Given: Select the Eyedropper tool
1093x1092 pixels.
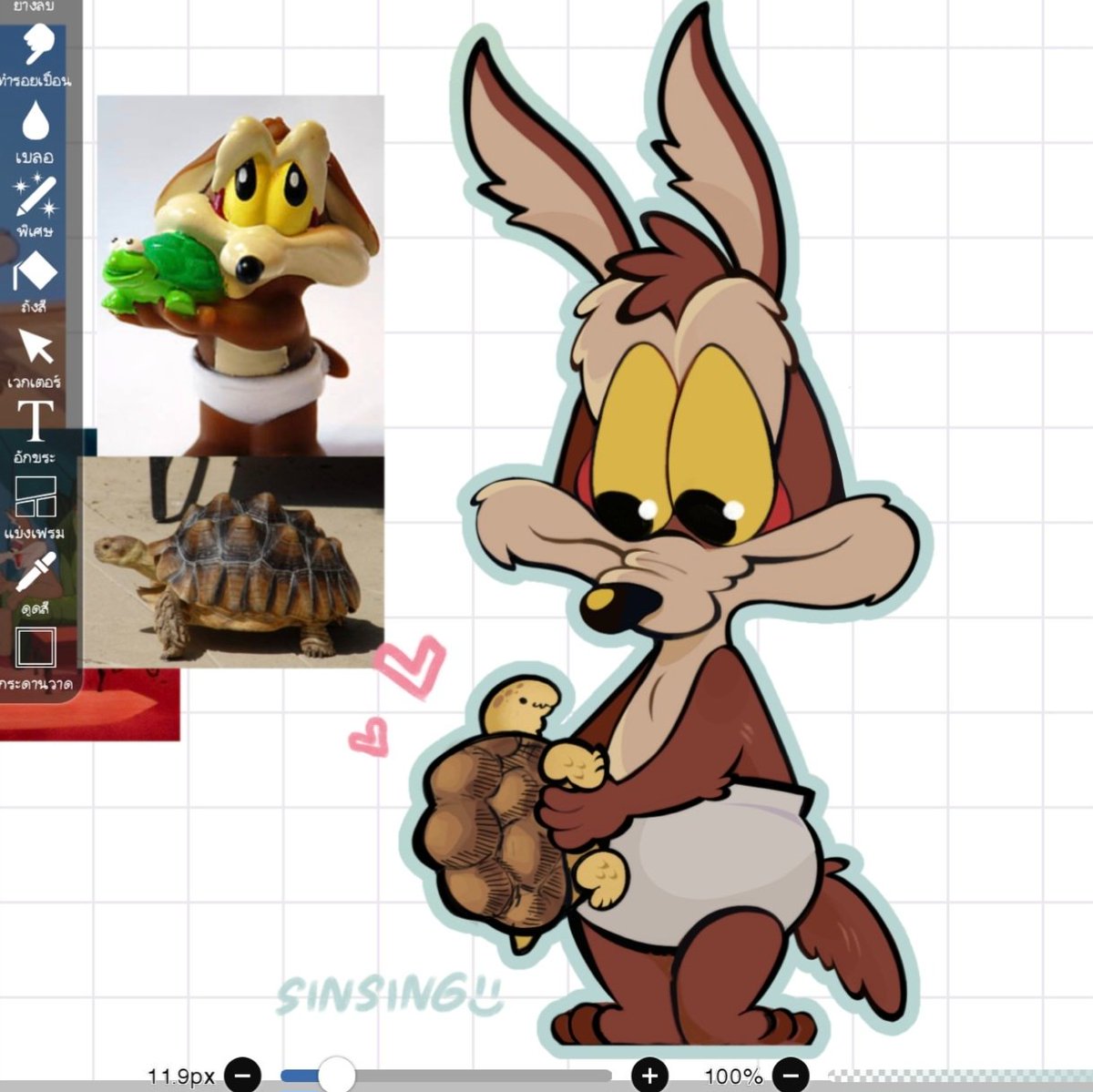Looking at the screenshot, I should point(35,572).
